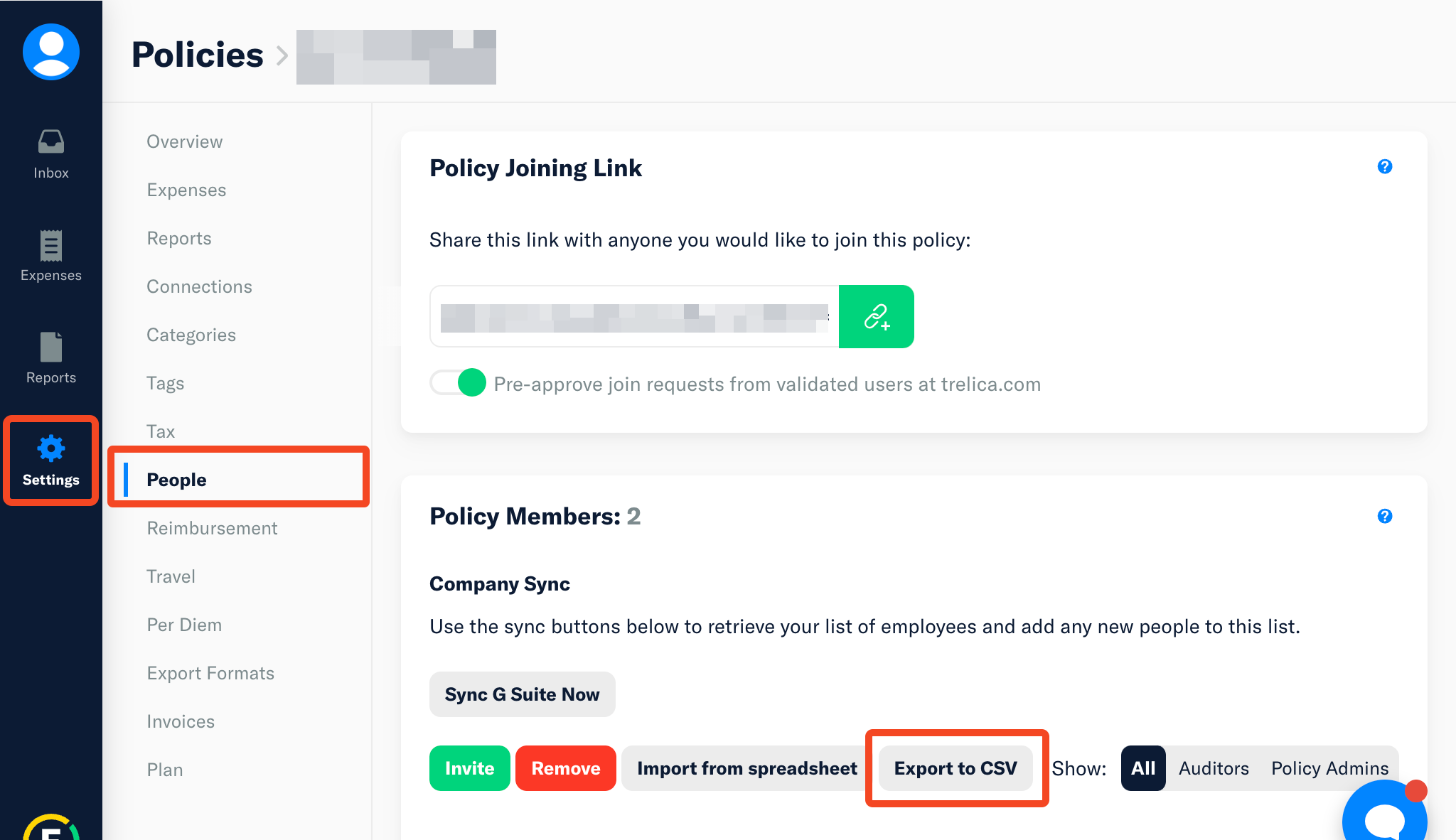Open the Inbox from the sidebar
Image resolution: width=1456 pixels, height=840 pixels.
[50, 154]
